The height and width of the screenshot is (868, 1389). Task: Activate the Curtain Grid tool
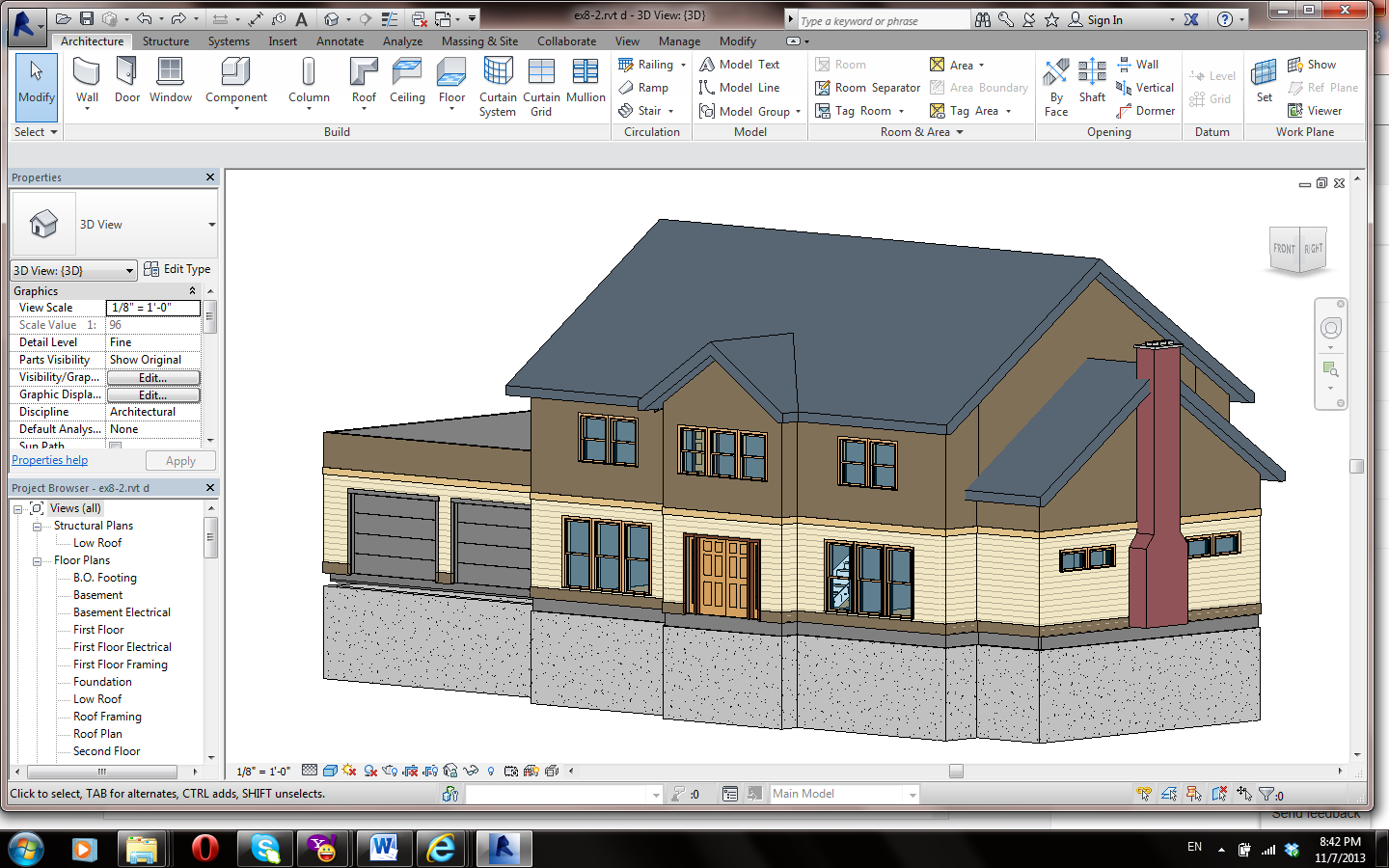[x=541, y=87]
